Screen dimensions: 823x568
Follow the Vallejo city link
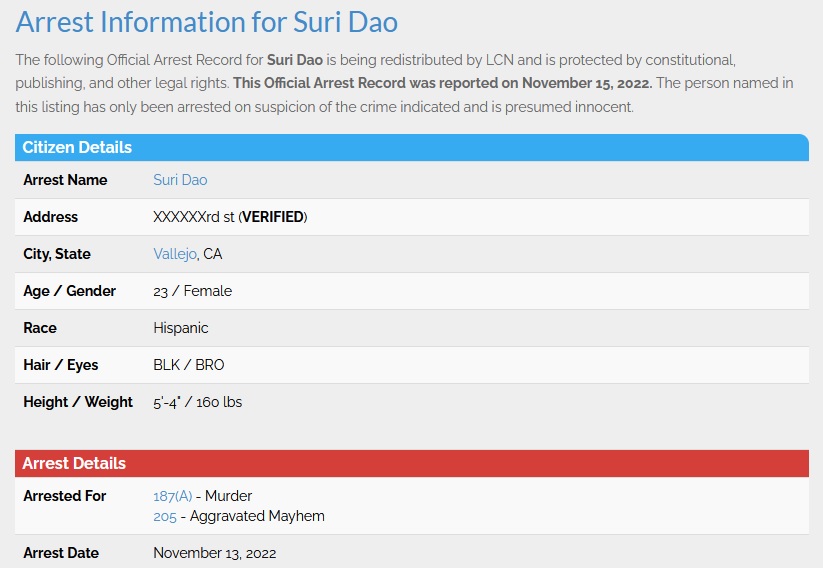click(x=175, y=254)
